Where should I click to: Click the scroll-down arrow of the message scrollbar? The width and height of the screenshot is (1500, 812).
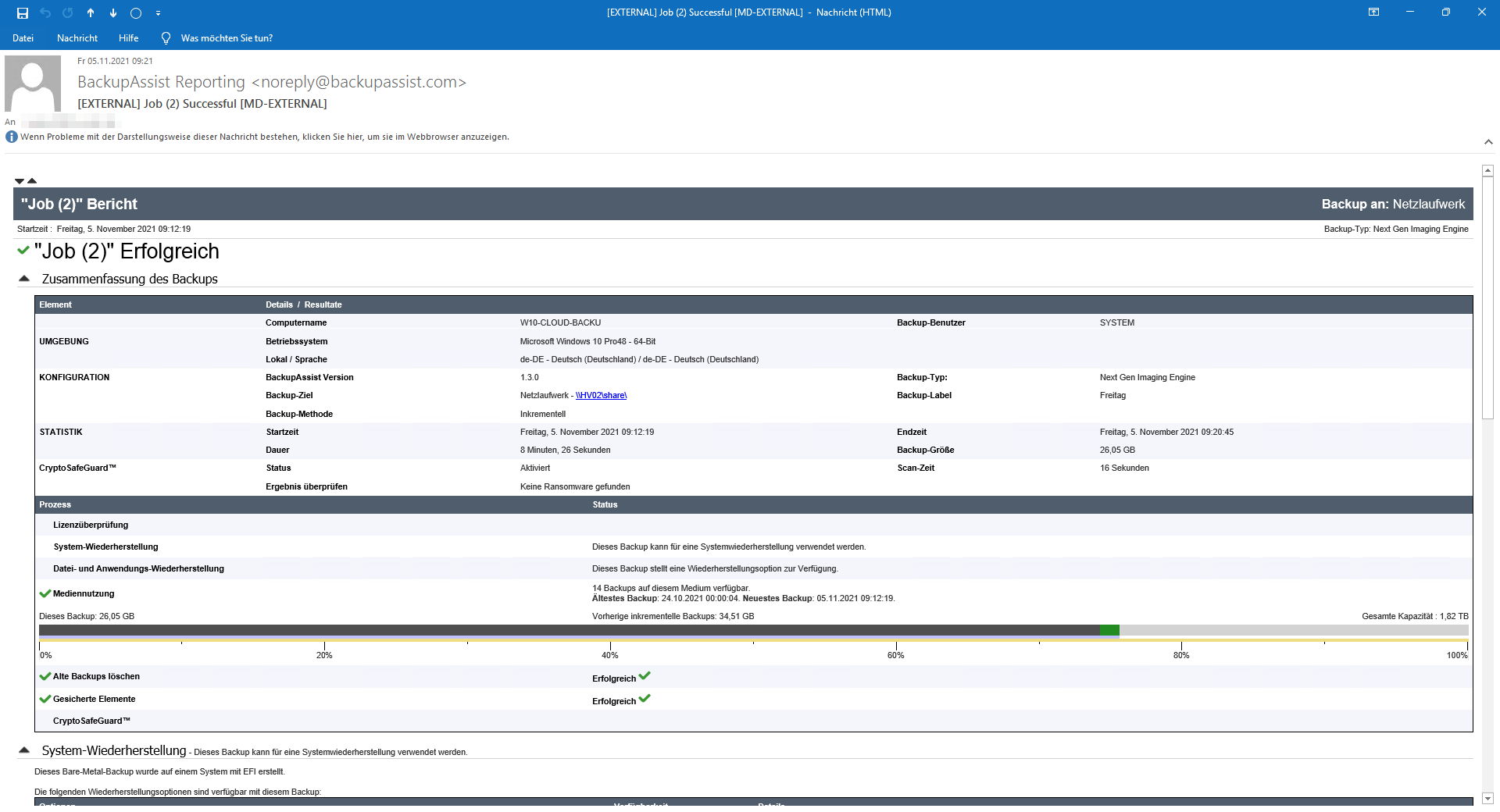point(1487,799)
